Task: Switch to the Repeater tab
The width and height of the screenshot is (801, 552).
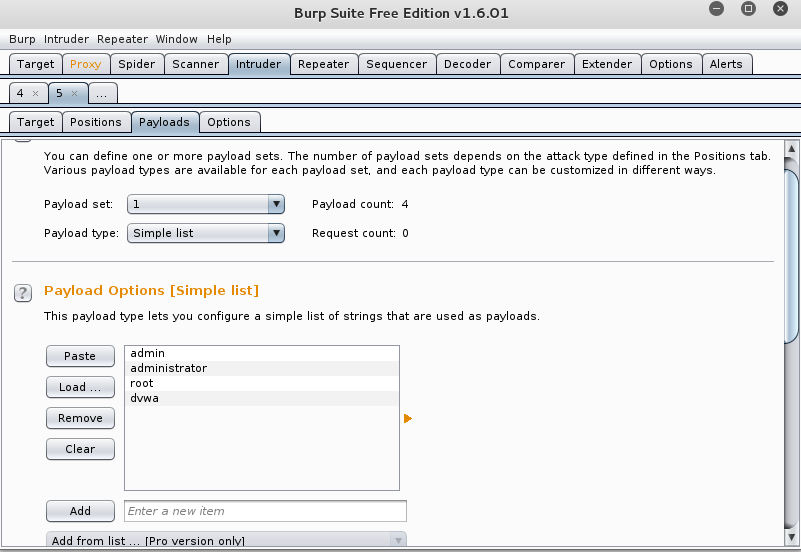Action: pyautogui.click(x=323, y=64)
